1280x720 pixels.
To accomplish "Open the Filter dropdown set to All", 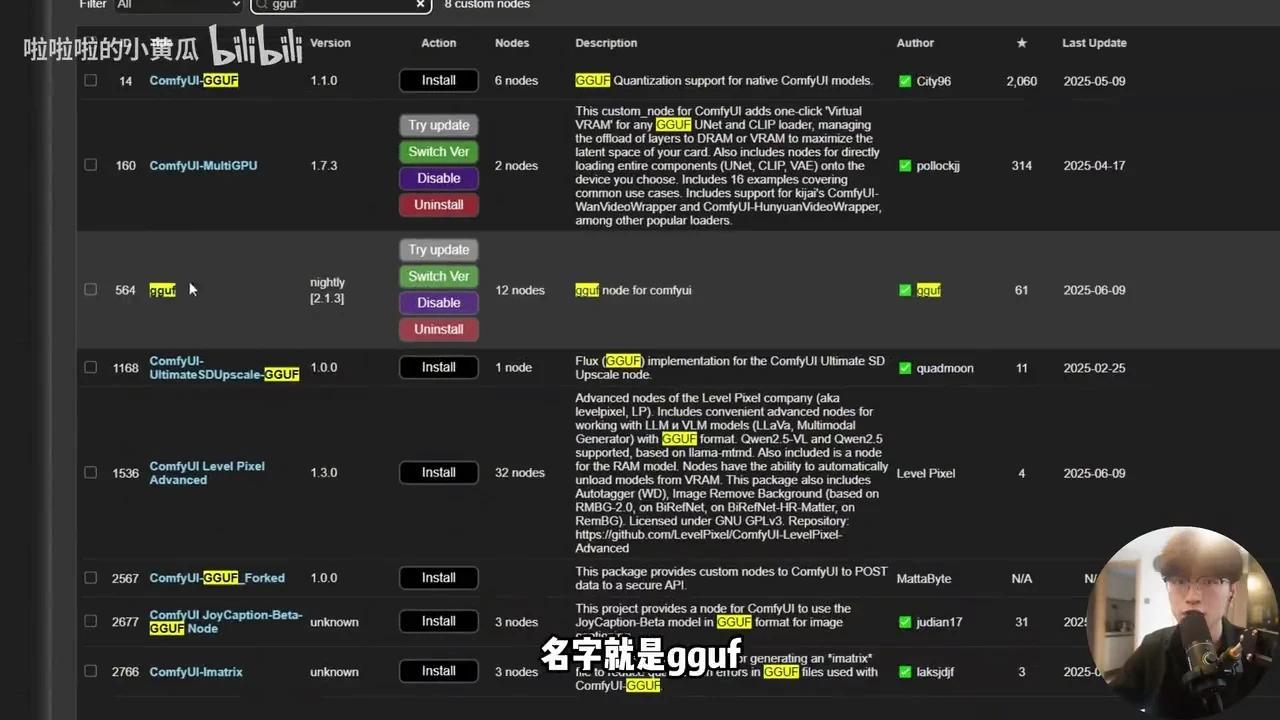I will (178, 4).
